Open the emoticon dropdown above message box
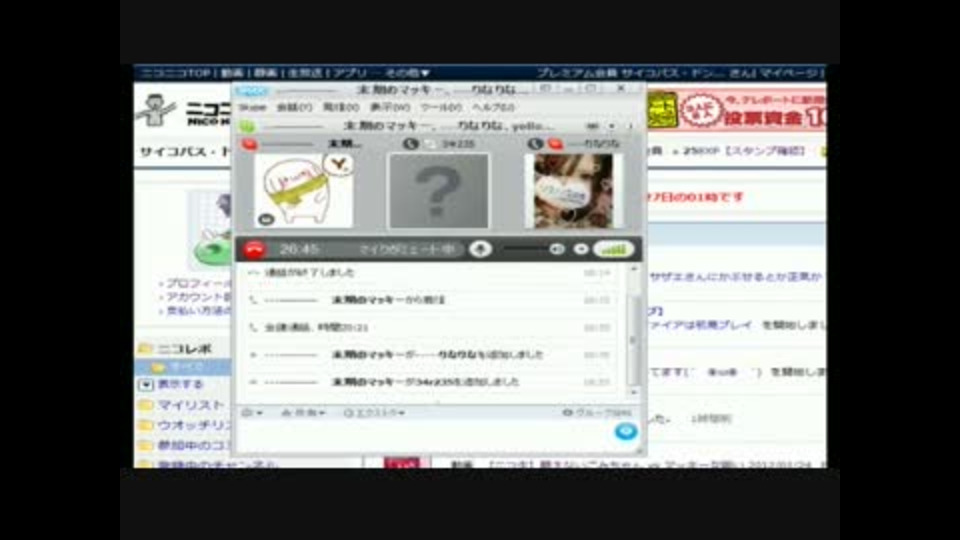The width and height of the screenshot is (960, 540). 252,413
